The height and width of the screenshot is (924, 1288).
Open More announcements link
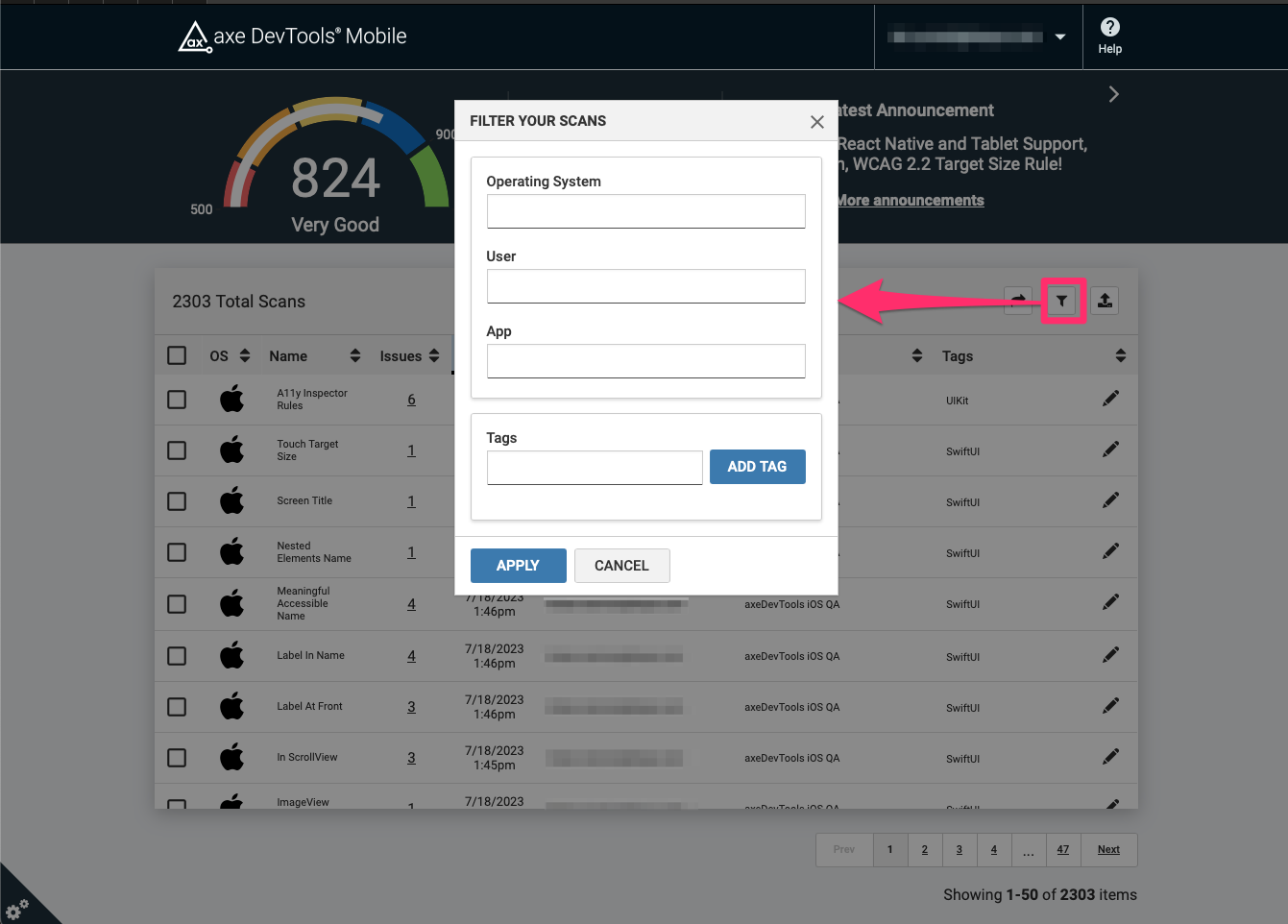click(909, 200)
